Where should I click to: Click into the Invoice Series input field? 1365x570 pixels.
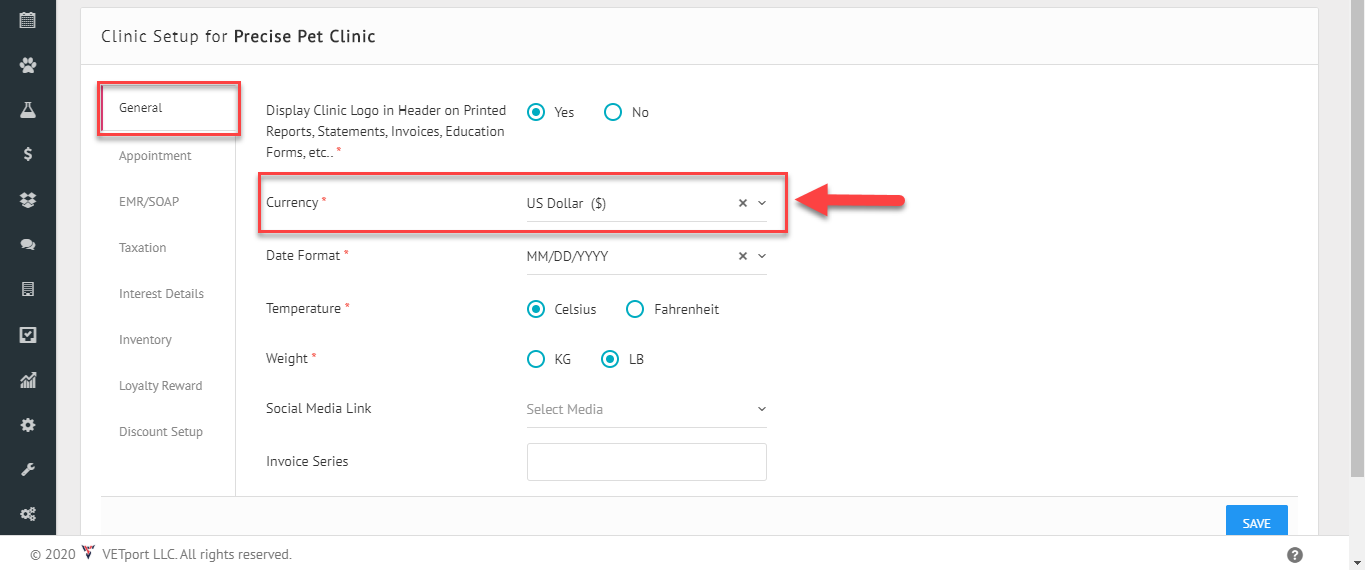tap(646, 462)
